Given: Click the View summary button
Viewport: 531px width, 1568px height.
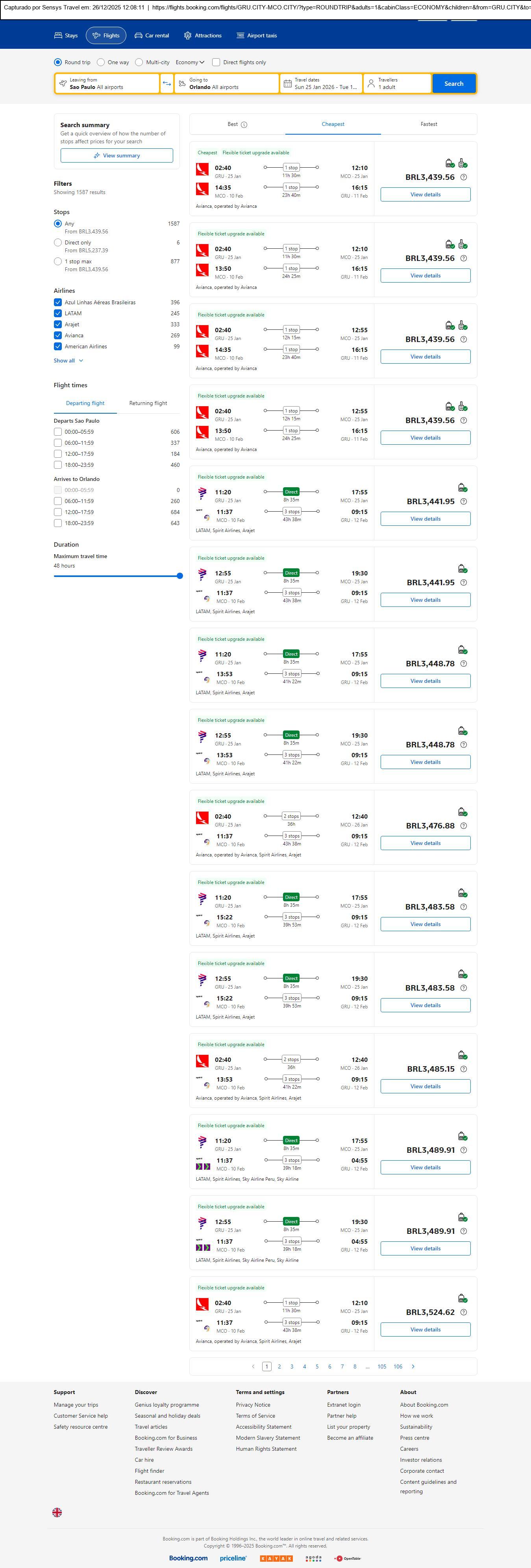Looking at the screenshot, I should point(116,156).
